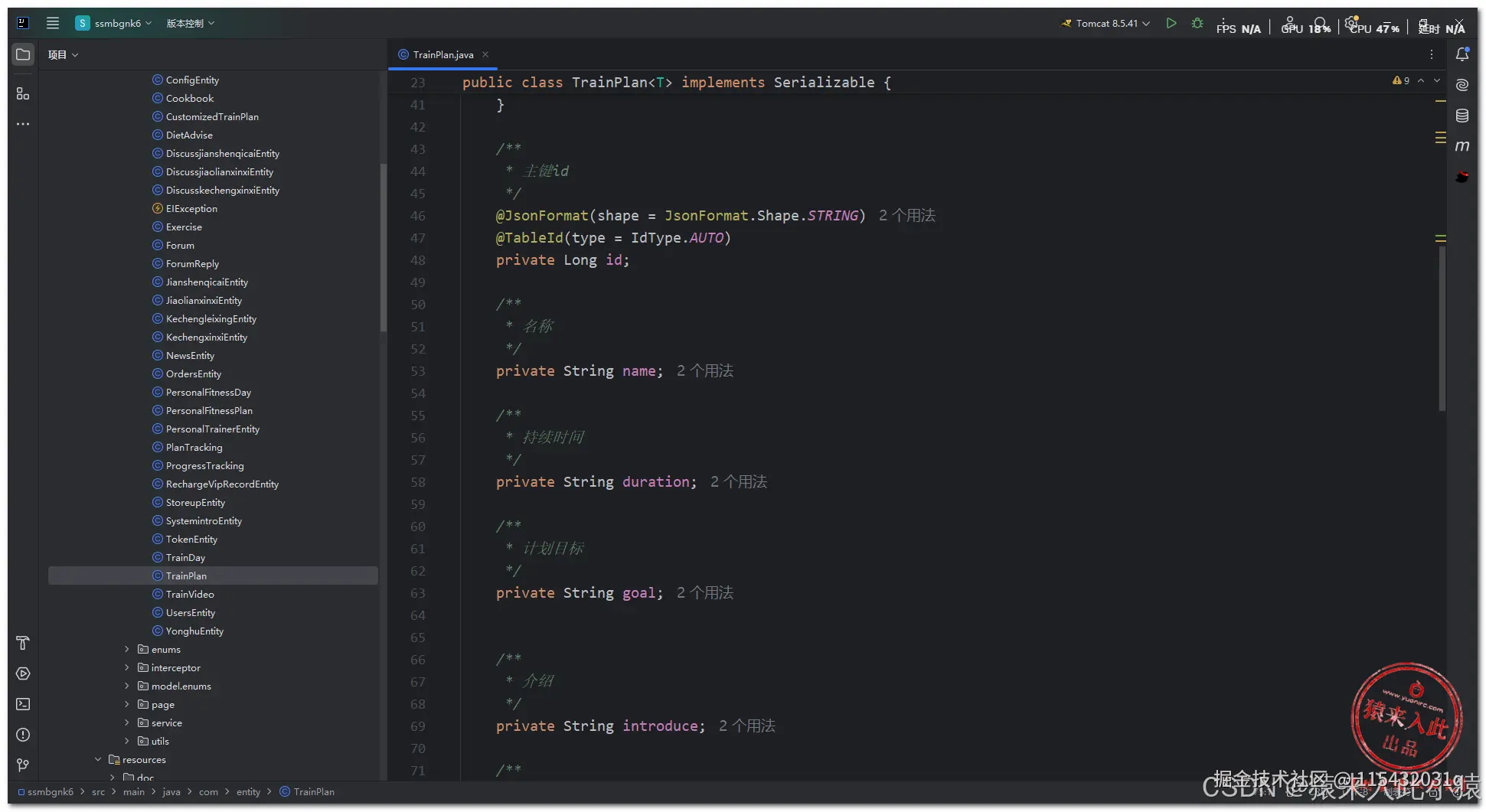Open the Build hammer tool window
Screen dimensions: 1486x812
23,643
